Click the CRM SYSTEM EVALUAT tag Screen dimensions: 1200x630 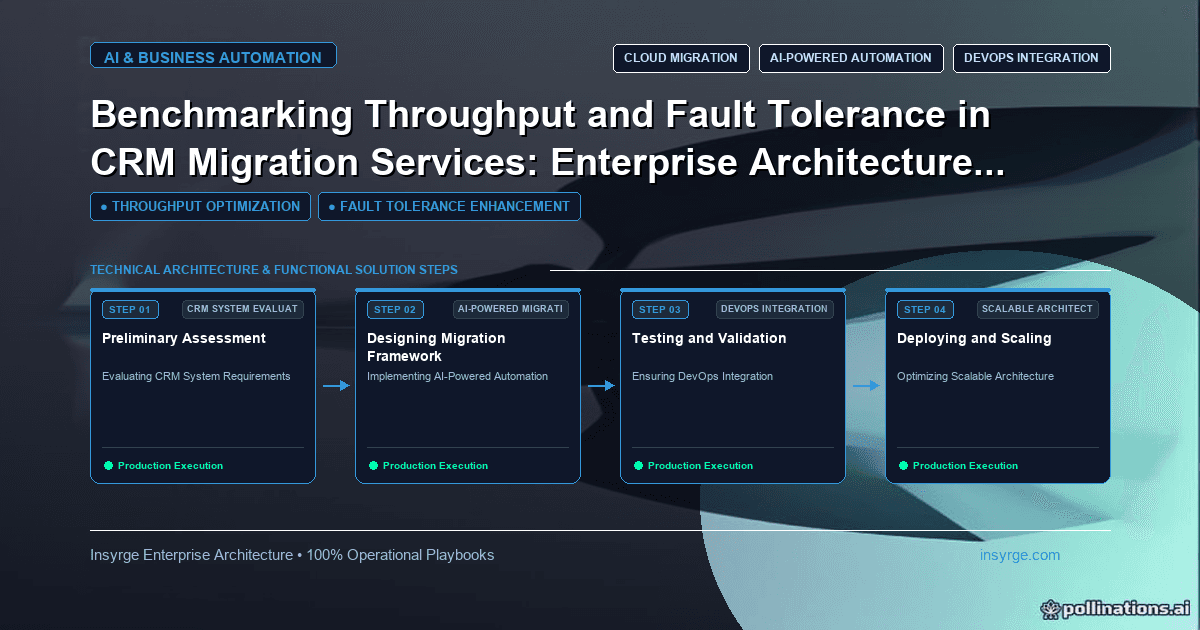tap(242, 309)
